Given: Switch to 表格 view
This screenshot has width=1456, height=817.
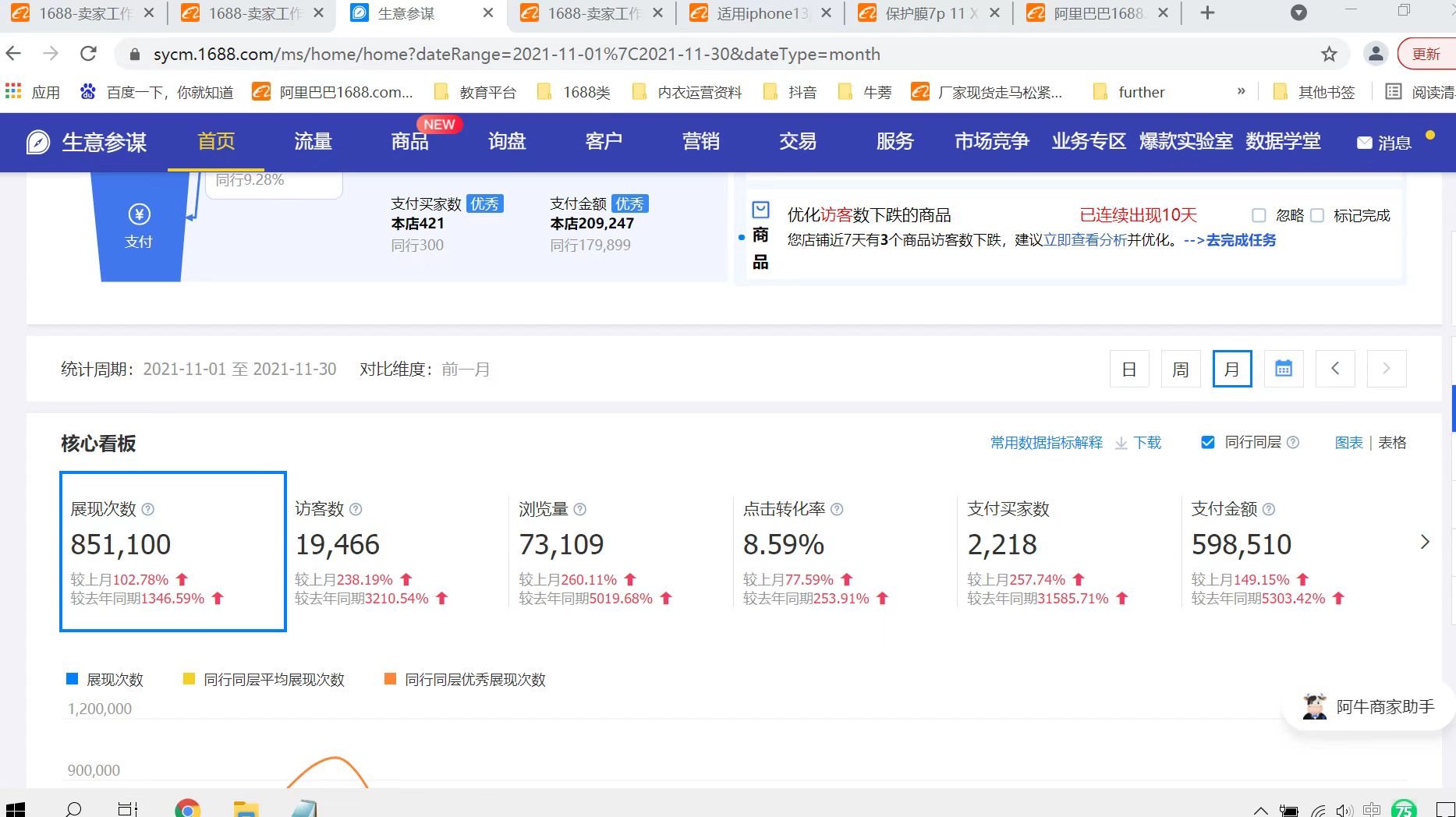Looking at the screenshot, I should (1392, 443).
